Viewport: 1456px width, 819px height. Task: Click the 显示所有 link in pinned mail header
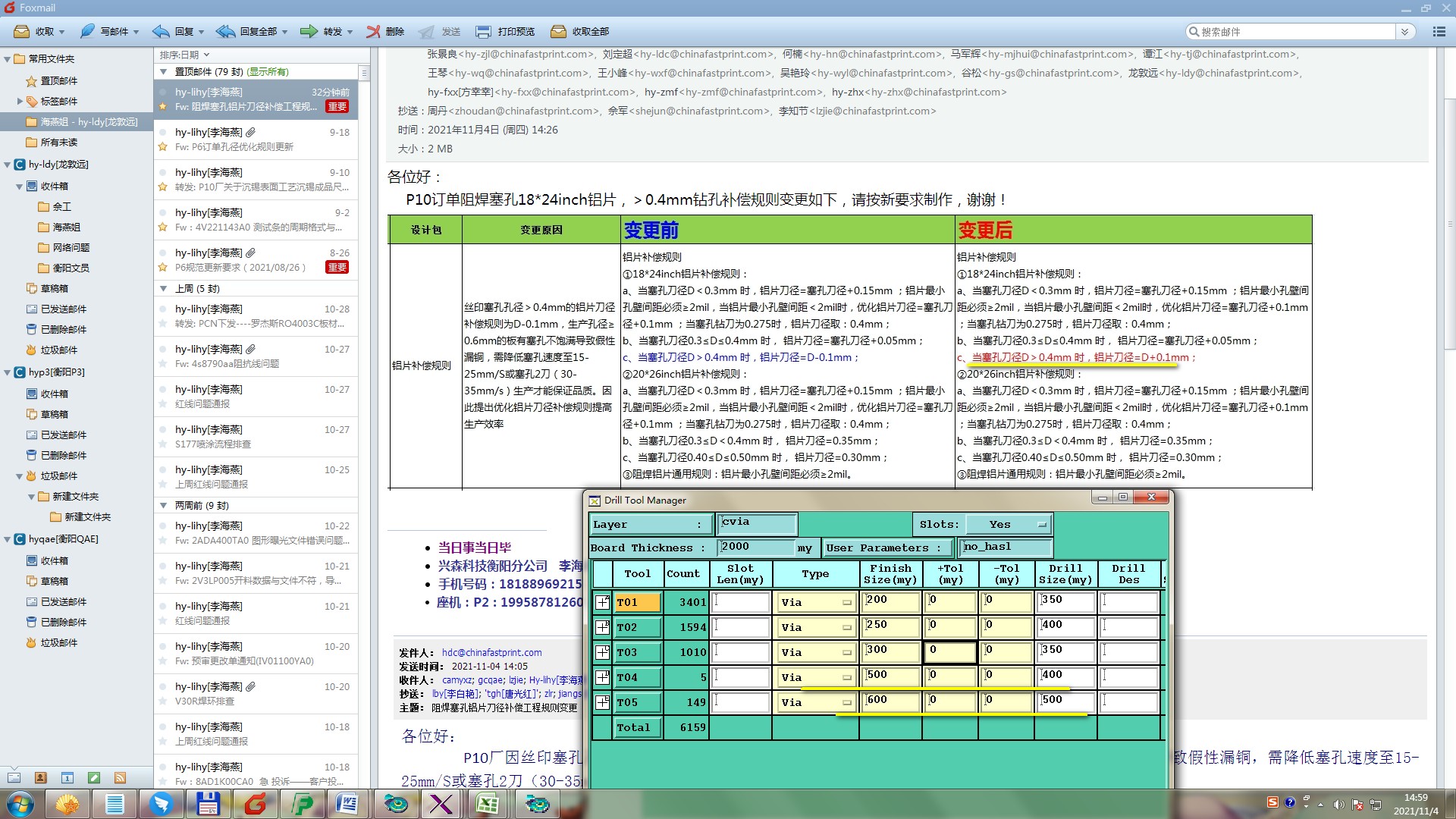[x=268, y=72]
